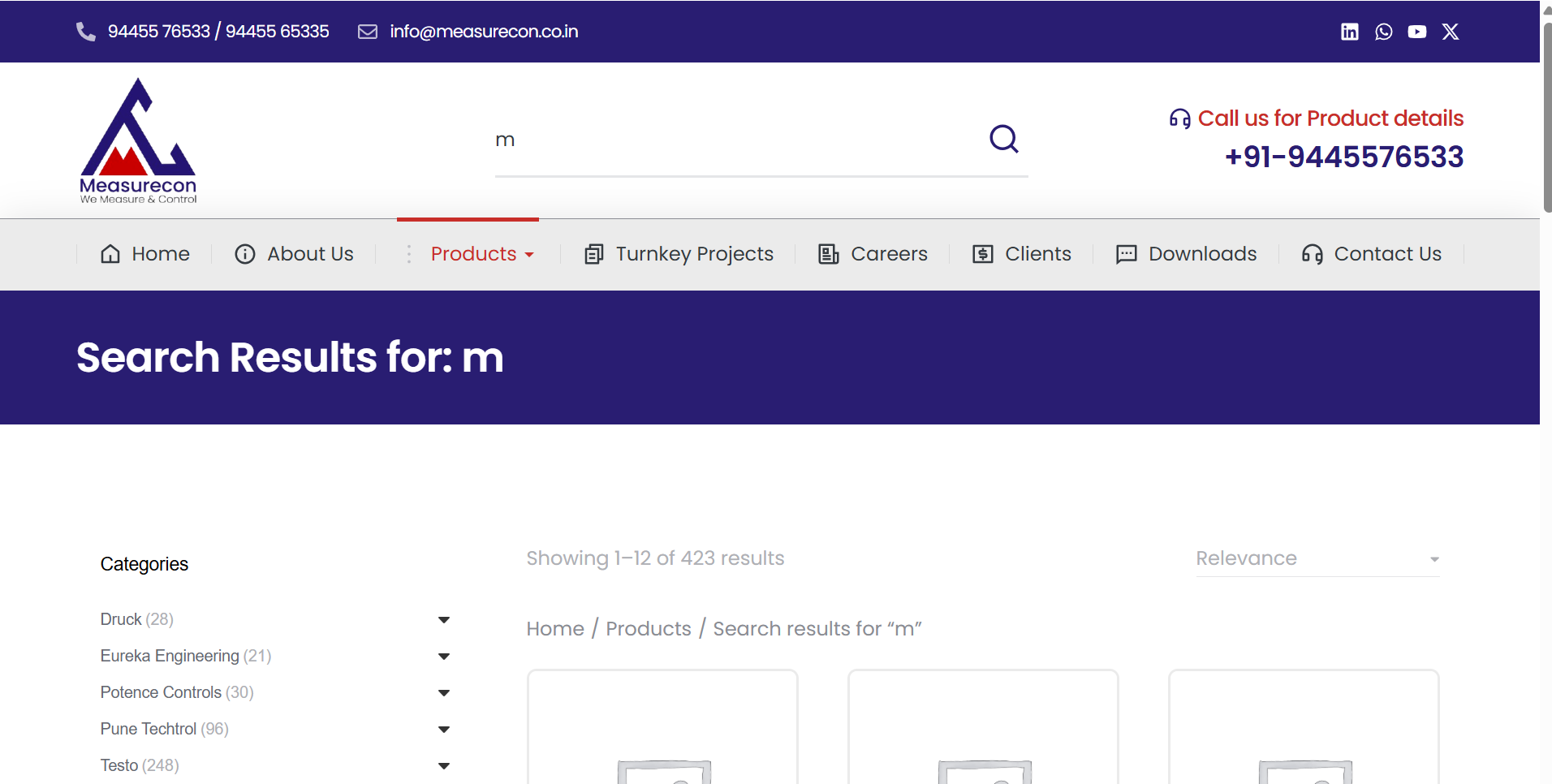Click Products in the breadcrumb

tap(649, 629)
